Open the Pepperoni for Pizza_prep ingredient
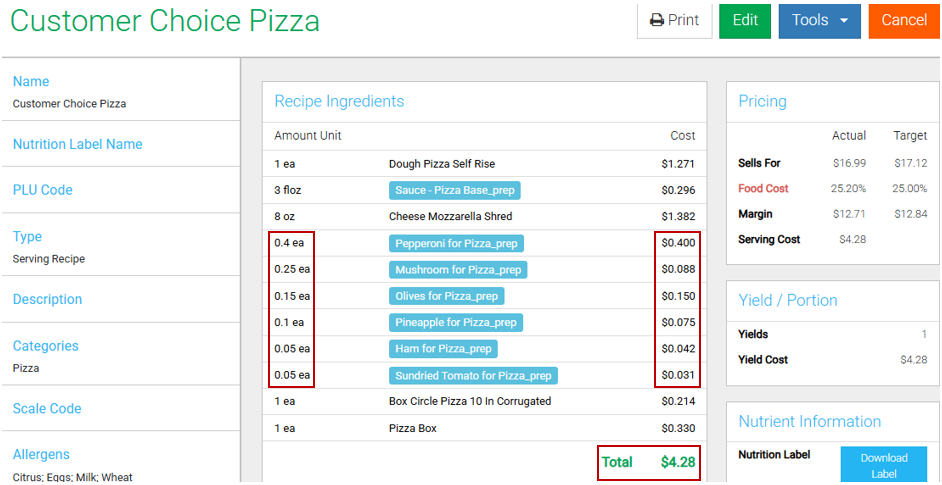This screenshot has height=485, width=942. [x=456, y=243]
